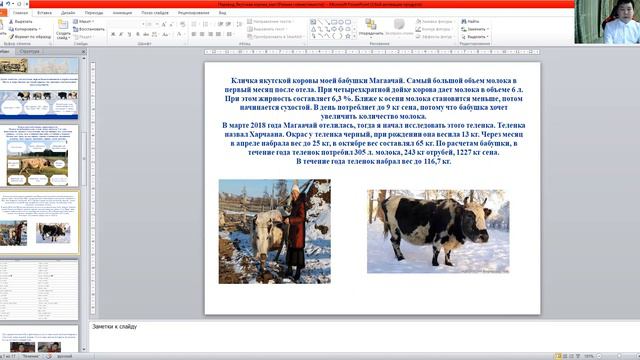The image size is (640, 360).
Task: Select the star shape in shapes gallery
Action: 348,36
